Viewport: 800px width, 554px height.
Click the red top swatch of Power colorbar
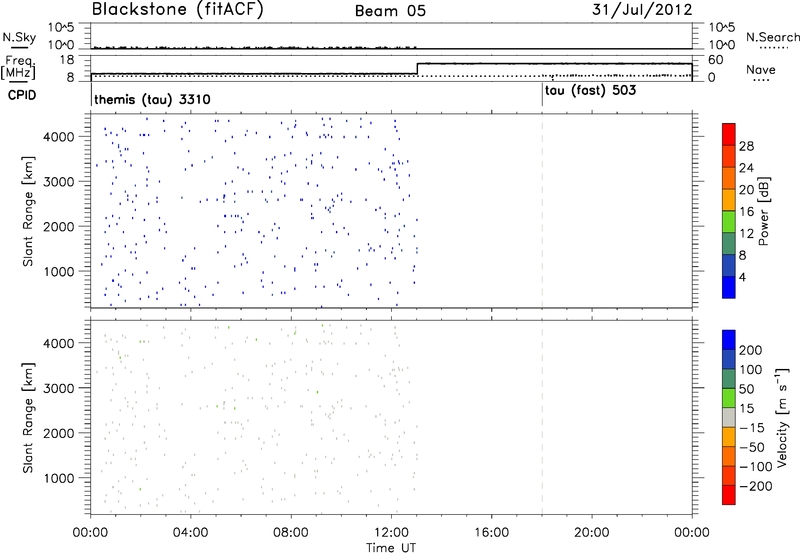(x=729, y=134)
